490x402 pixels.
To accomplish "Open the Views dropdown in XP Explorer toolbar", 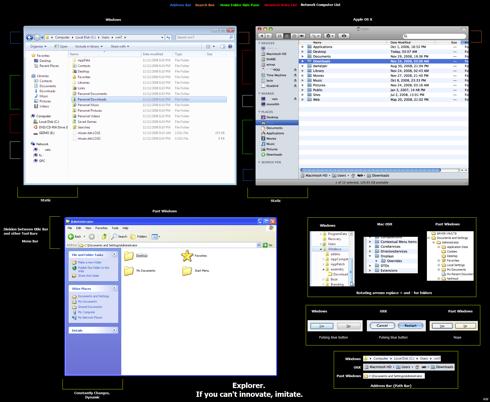I will point(156,236).
